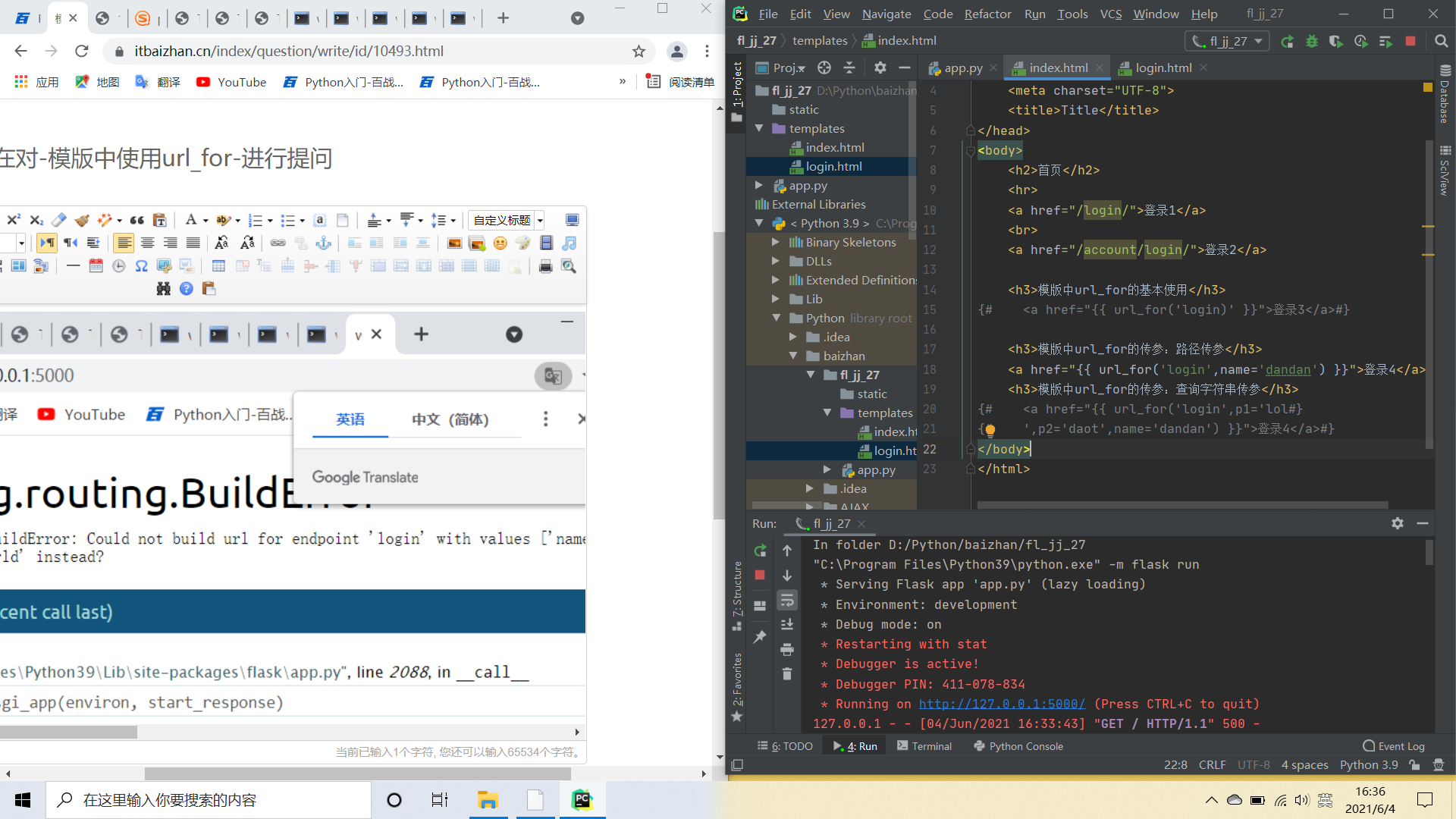Clear the Run console with the trash icon
1456x819 pixels.
click(x=787, y=674)
